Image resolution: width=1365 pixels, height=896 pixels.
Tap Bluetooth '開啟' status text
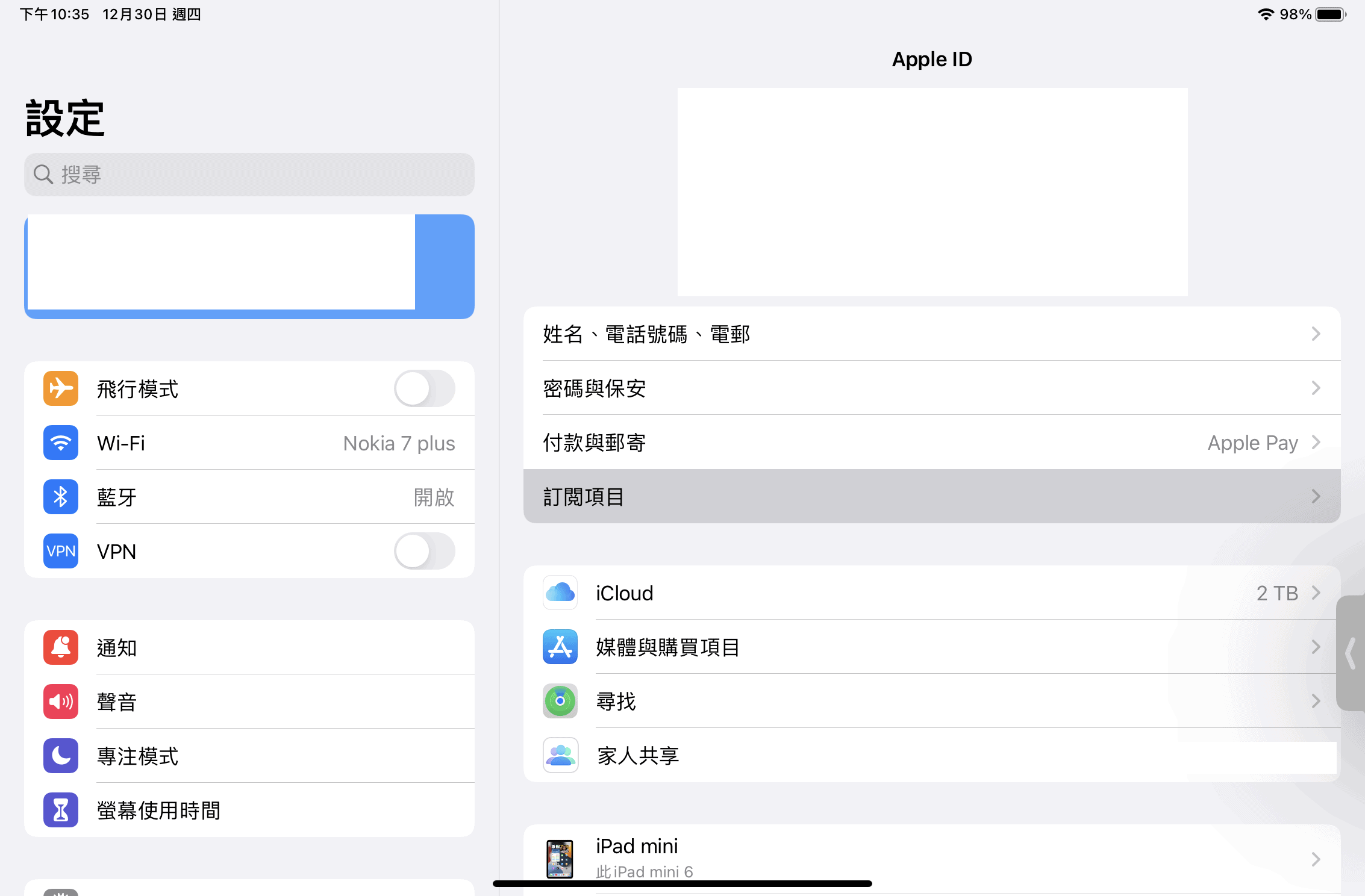tap(434, 497)
